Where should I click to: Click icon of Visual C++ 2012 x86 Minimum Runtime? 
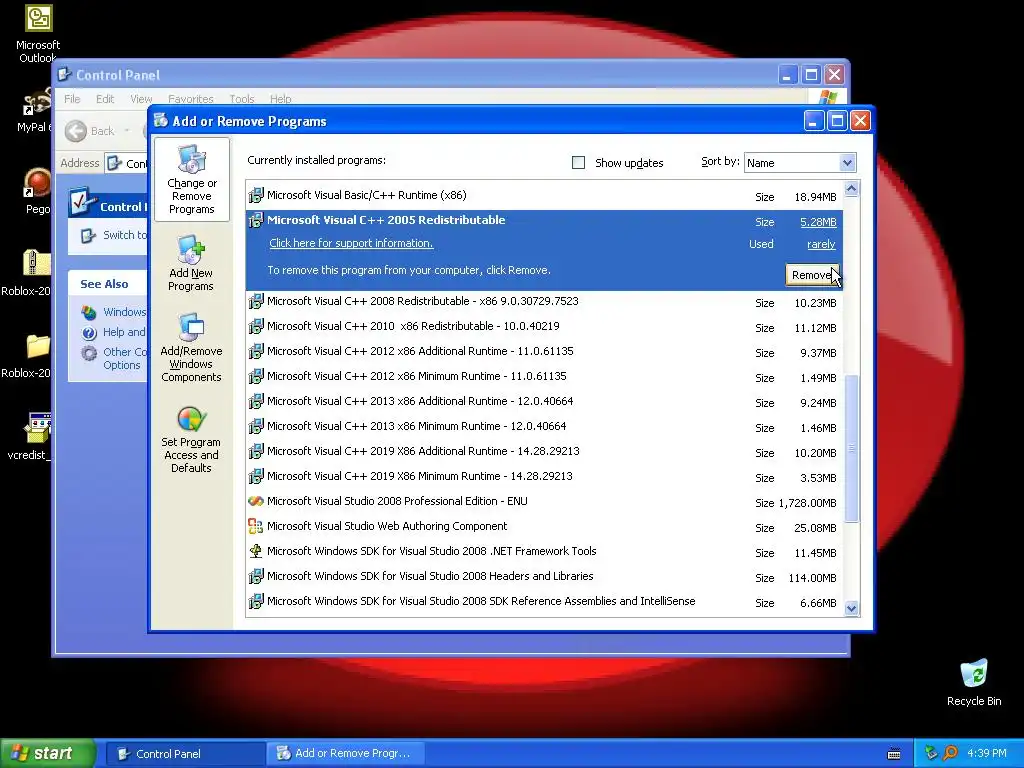[x=256, y=376]
